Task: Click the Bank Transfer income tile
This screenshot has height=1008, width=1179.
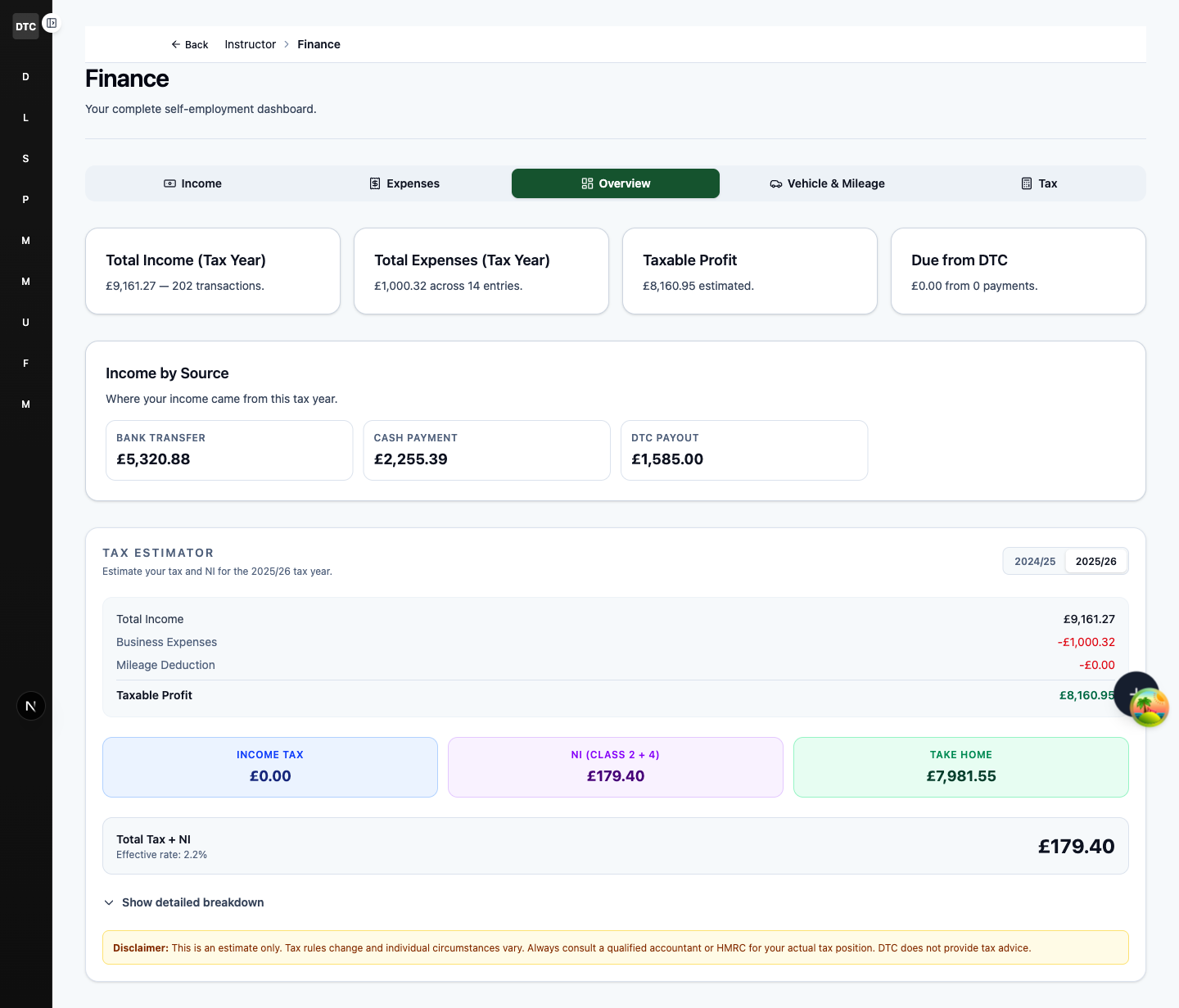Action: click(x=229, y=450)
